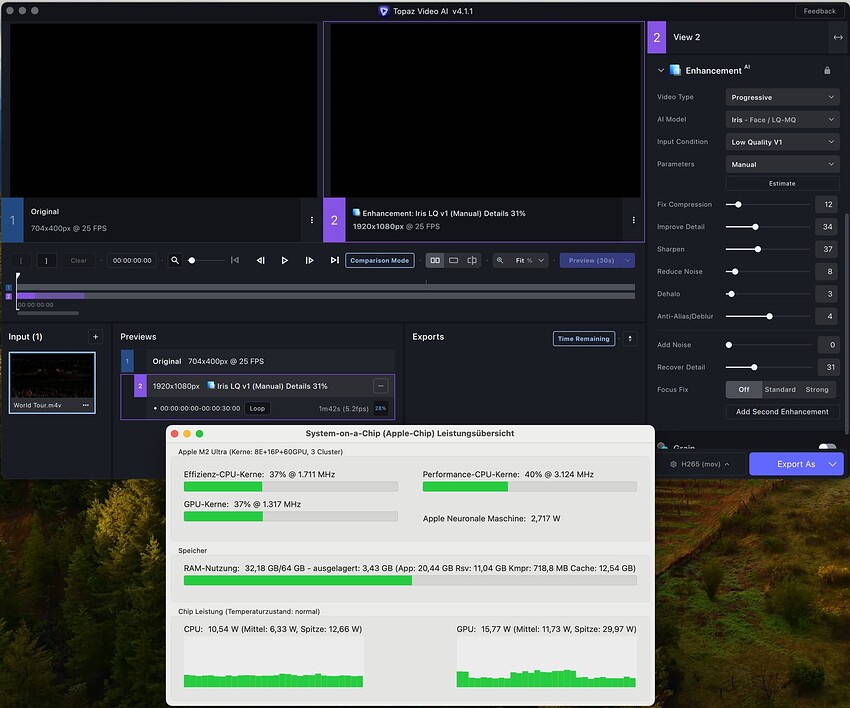Step back one frame
The height and width of the screenshot is (708, 850).
click(x=261, y=260)
